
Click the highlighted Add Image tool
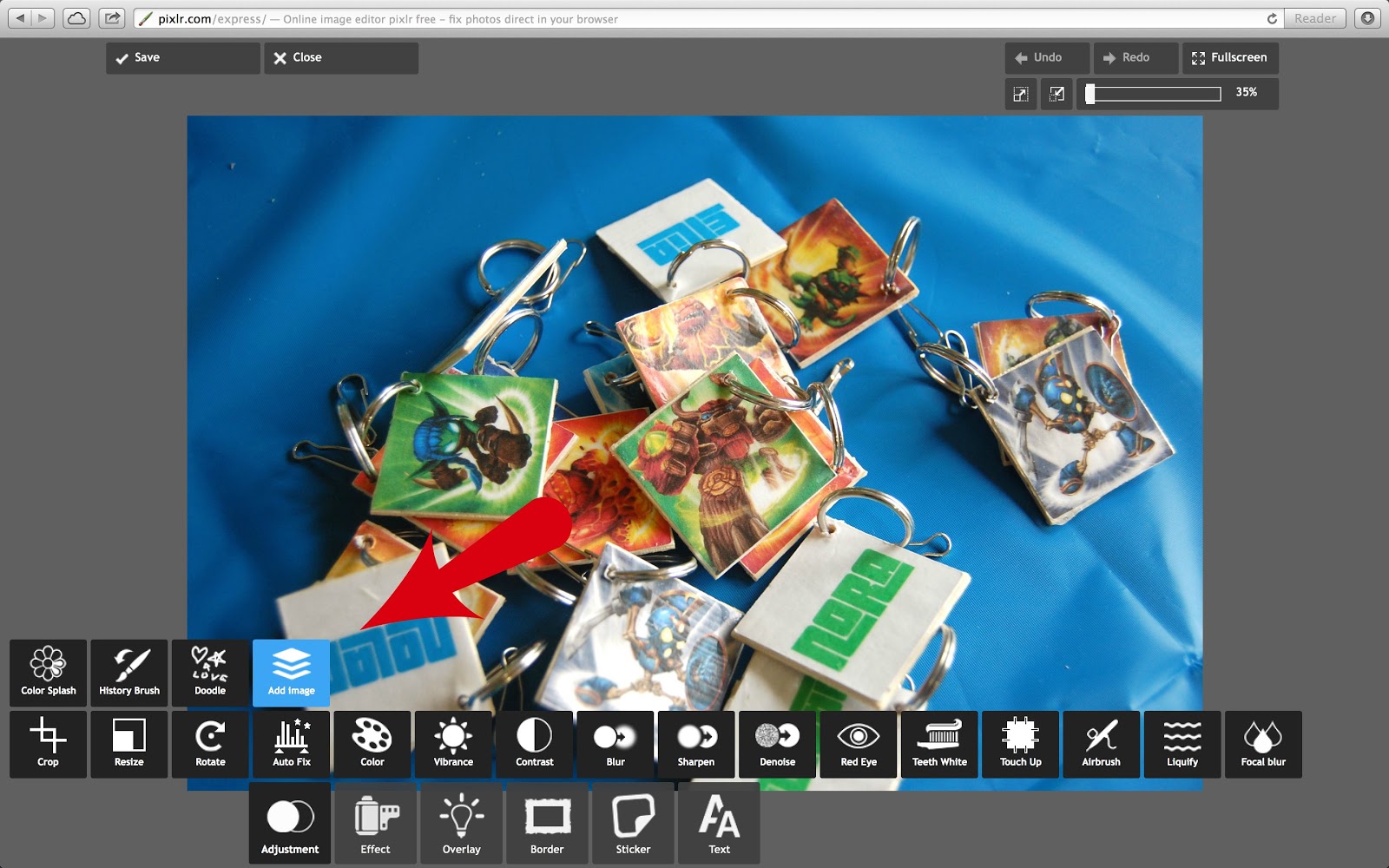coord(291,673)
